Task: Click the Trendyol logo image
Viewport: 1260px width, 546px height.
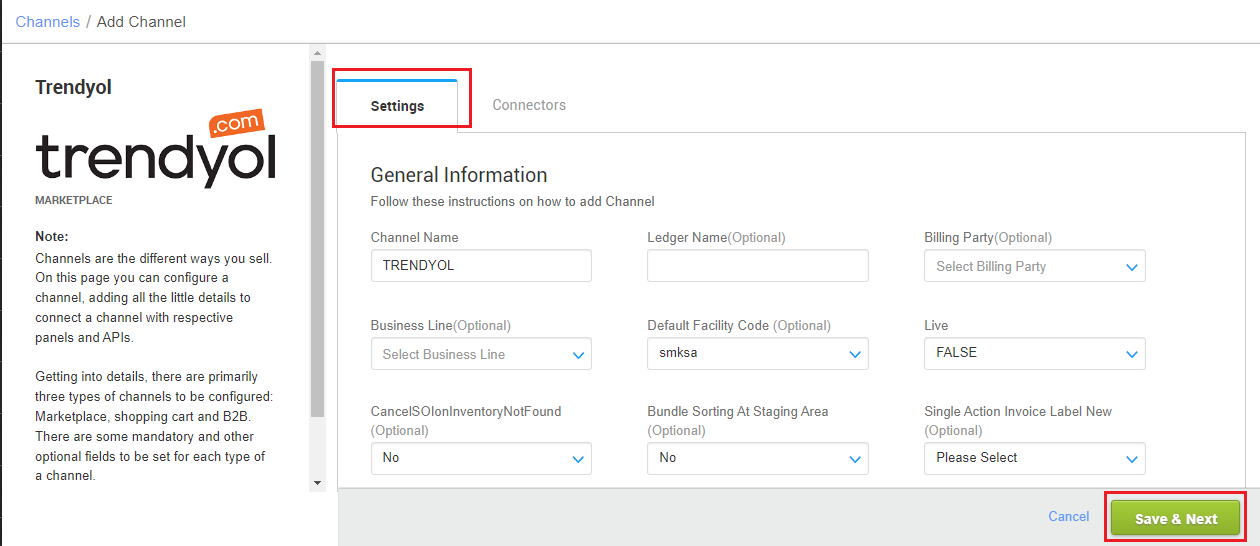Action: click(155, 149)
